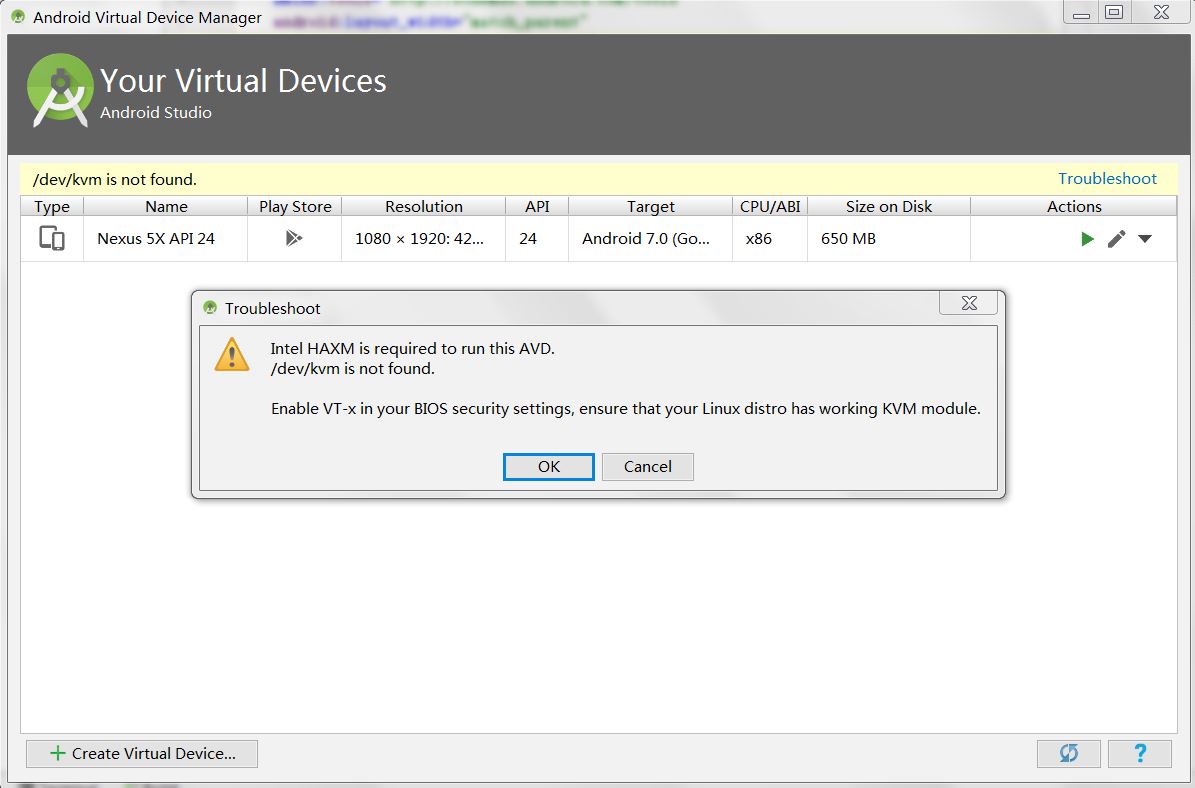The width and height of the screenshot is (1195, 788).
Task: Click the warning triangle in the Troubleshoot dialog
Action: pyautogui.click(x=232, y=355)
